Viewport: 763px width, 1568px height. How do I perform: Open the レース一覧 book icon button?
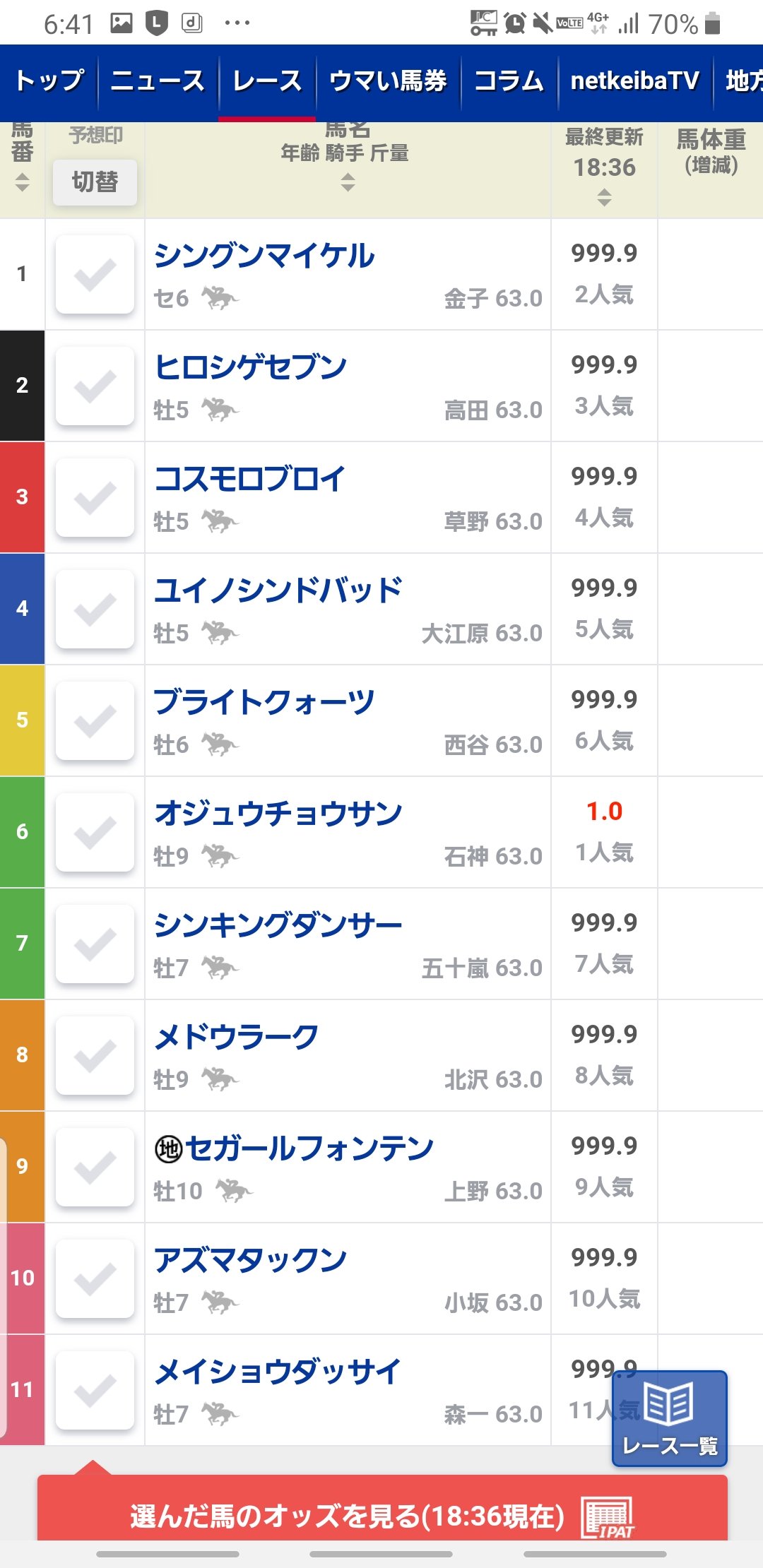click(x=669, y=1418)
